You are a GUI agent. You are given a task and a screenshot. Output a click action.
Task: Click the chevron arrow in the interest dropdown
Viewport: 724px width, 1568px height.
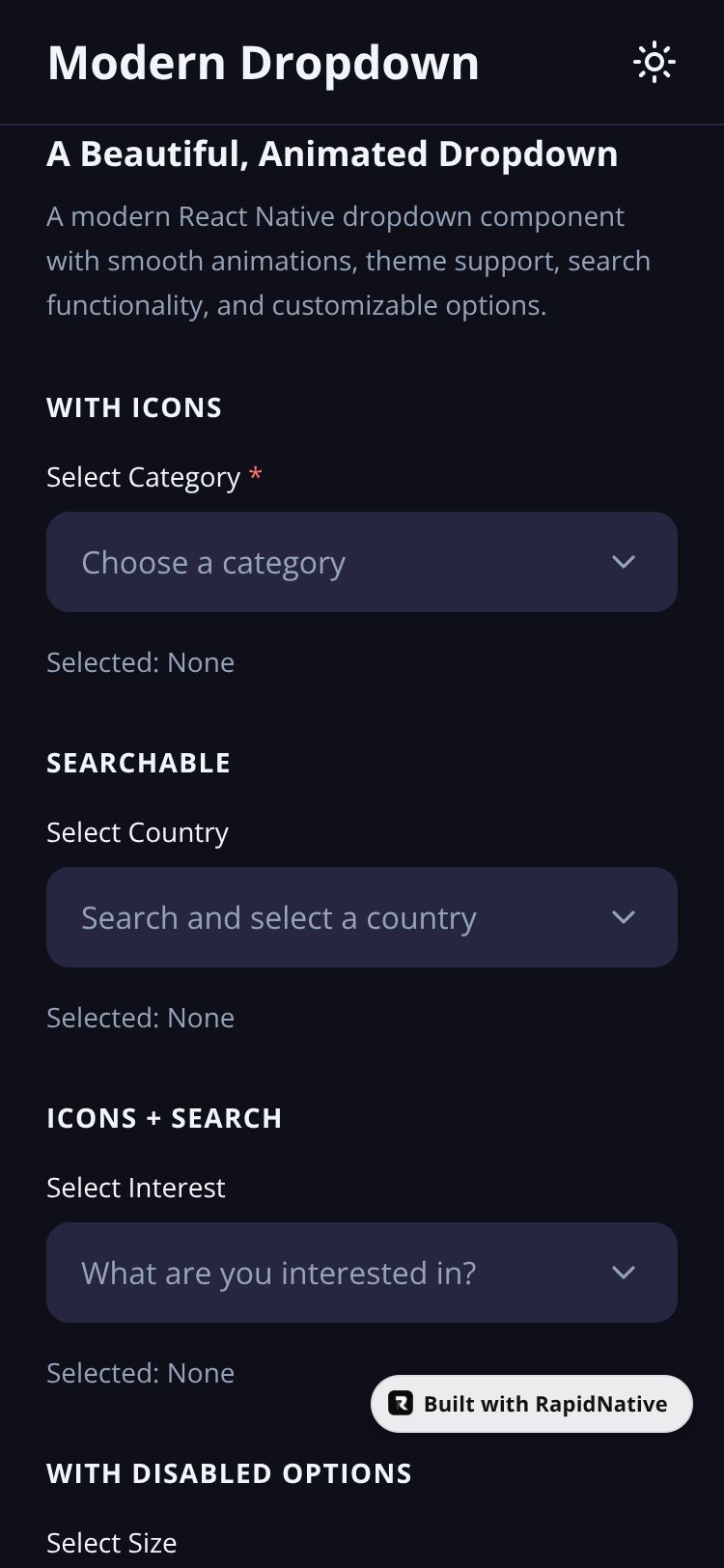pos(623,1273)
